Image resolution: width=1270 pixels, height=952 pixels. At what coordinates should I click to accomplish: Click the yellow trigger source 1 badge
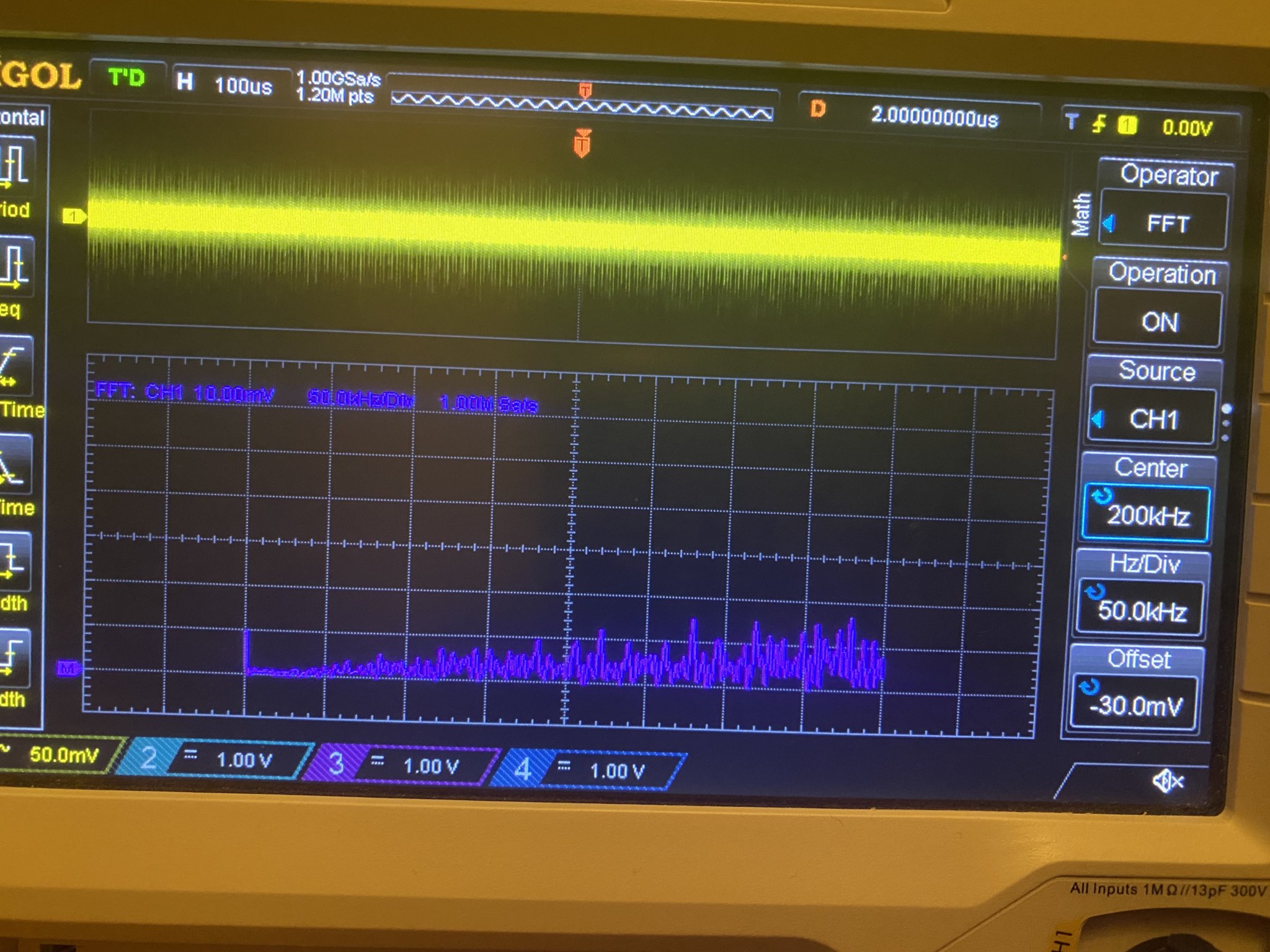pos(1127,125)
